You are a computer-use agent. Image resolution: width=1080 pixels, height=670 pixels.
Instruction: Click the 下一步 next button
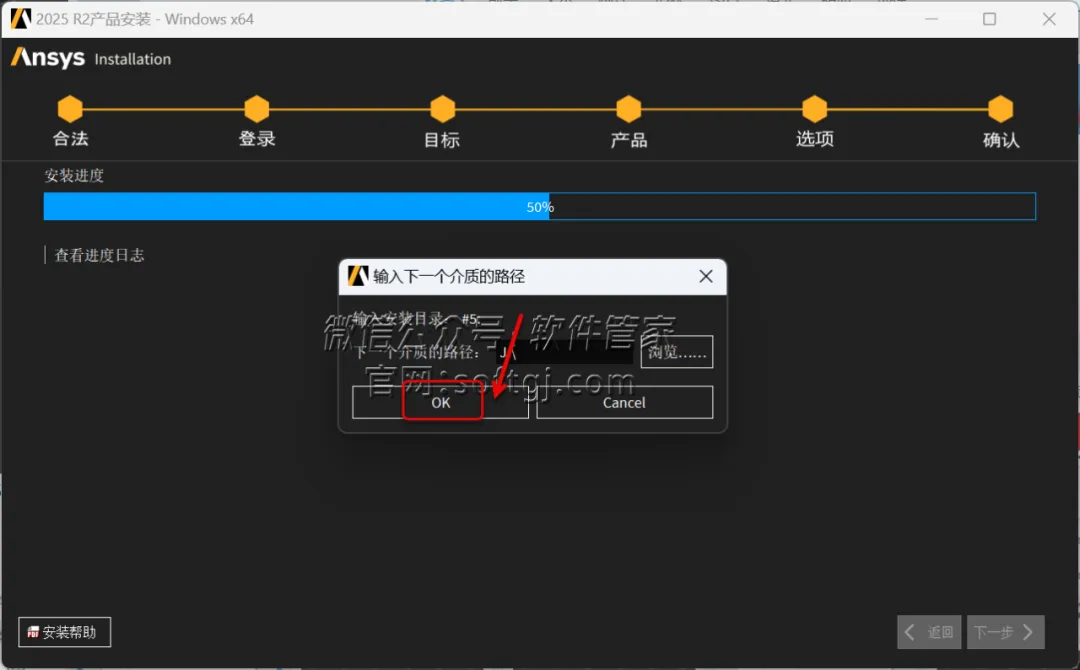(1006, 632)
